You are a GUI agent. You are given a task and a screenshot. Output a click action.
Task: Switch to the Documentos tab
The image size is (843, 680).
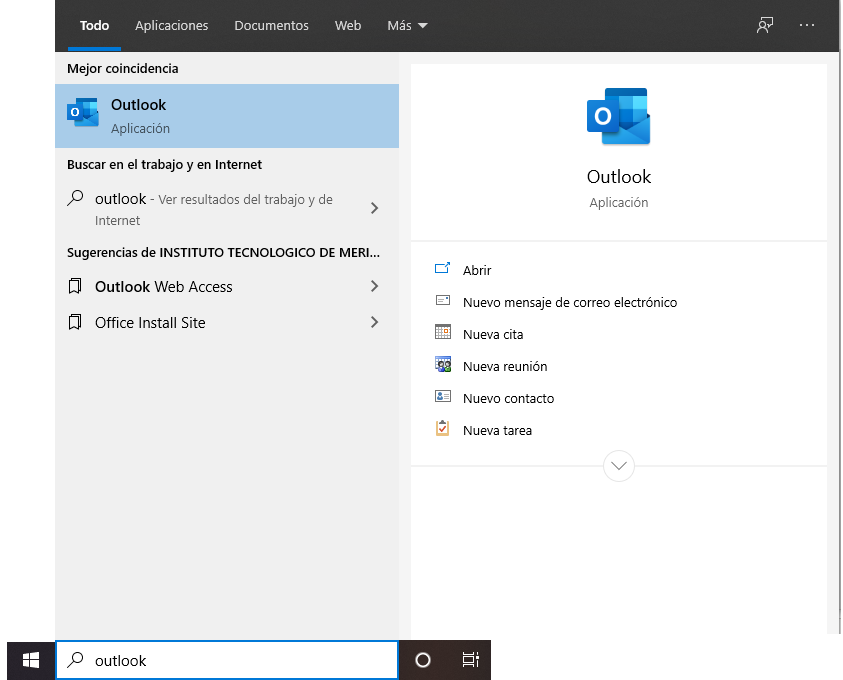pos(272,25)
